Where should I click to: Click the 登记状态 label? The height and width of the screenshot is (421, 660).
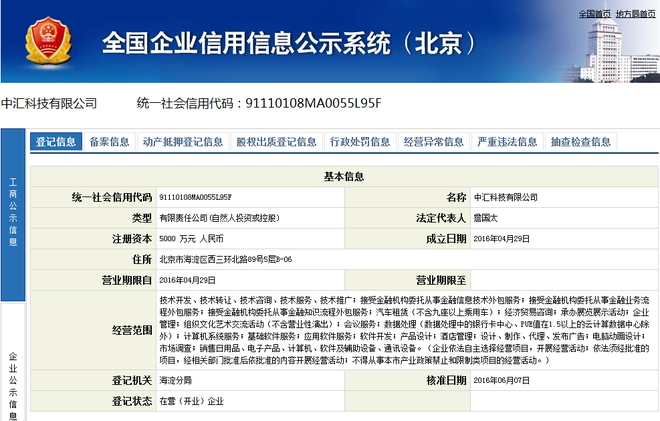click(x=132, y=401)
